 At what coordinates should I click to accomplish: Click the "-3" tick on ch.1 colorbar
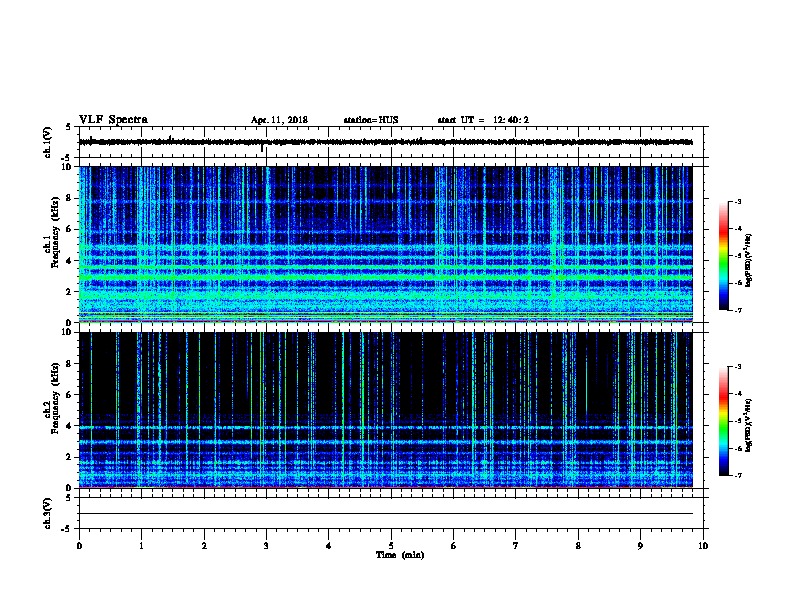tap(738, 201)
